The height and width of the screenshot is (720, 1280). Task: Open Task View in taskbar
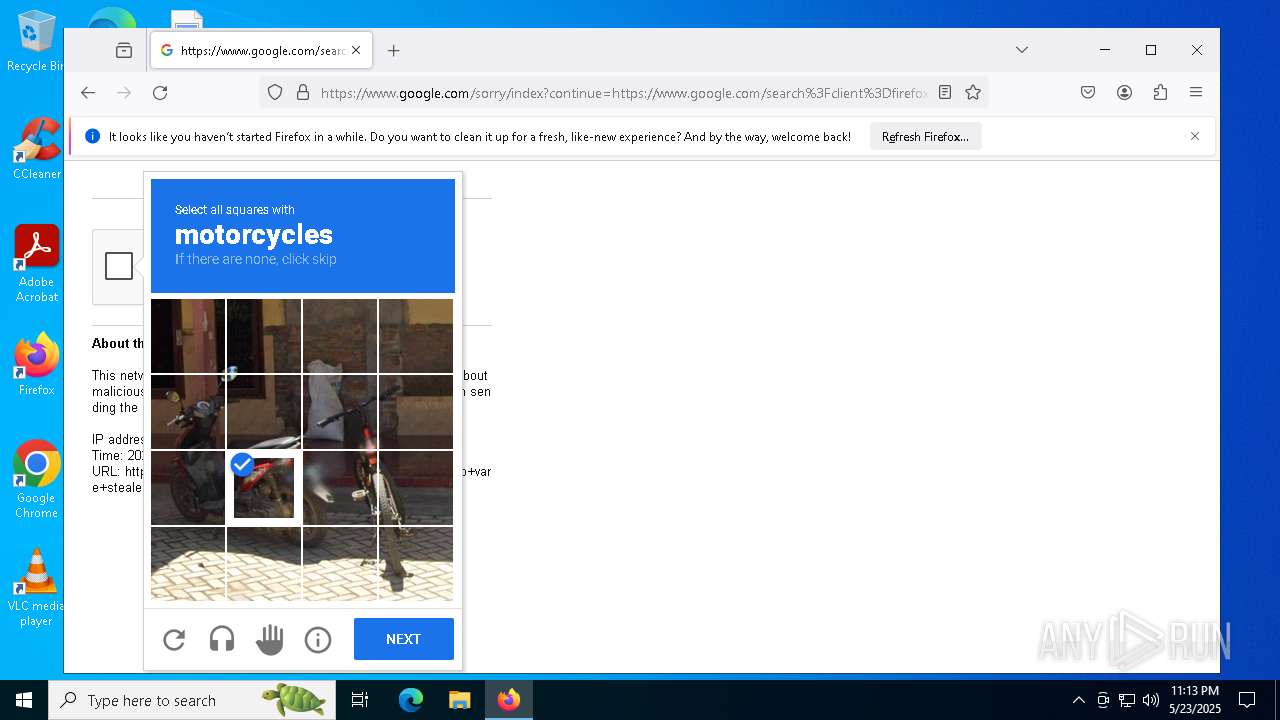[360, 700]
